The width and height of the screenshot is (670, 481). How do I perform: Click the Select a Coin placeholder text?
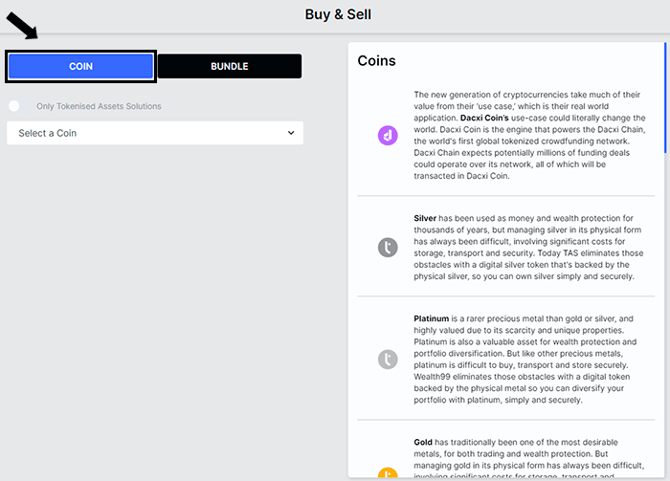[x=47, y=133]
